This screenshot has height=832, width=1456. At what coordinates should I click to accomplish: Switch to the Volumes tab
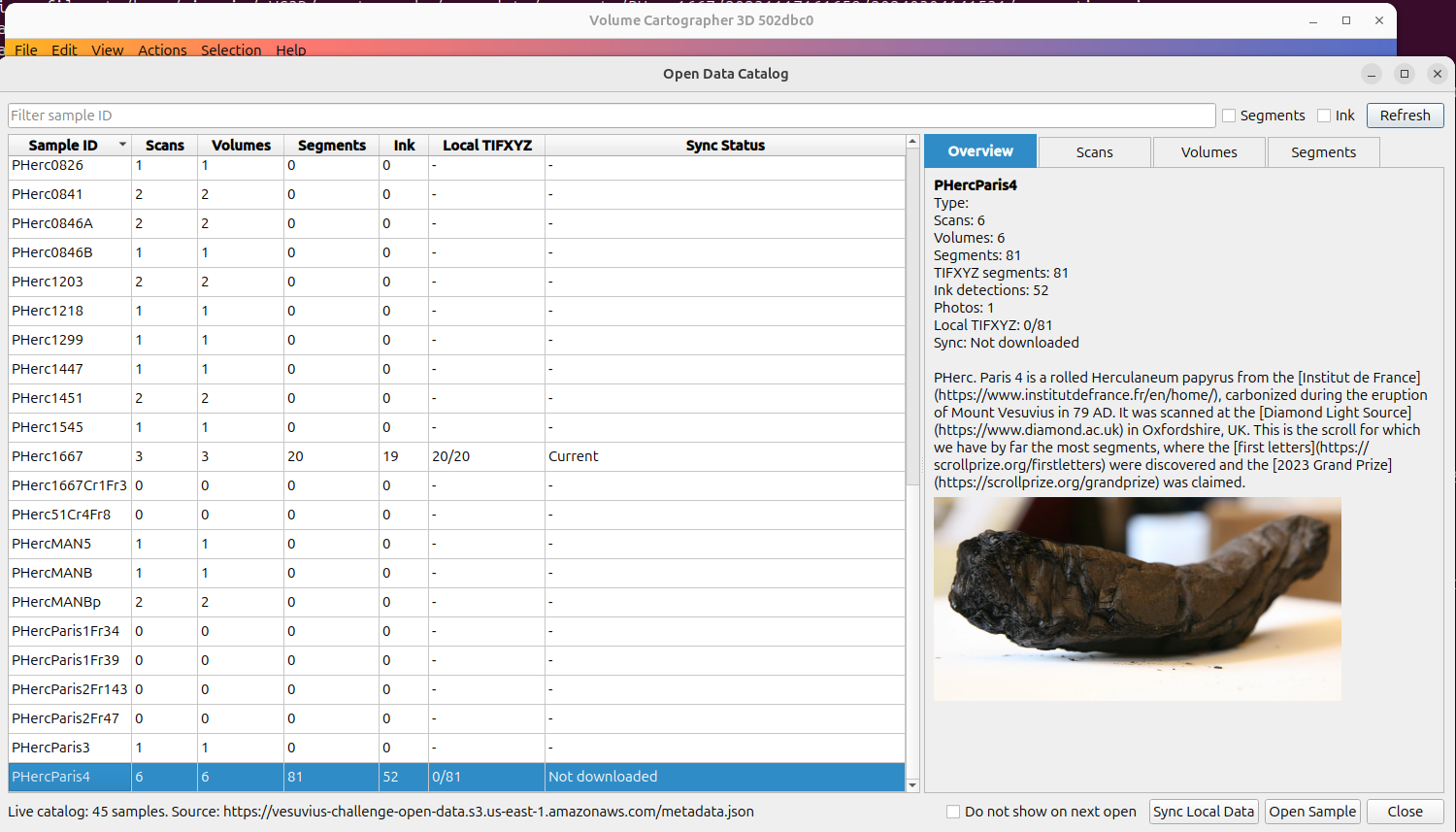(1208, 152)
